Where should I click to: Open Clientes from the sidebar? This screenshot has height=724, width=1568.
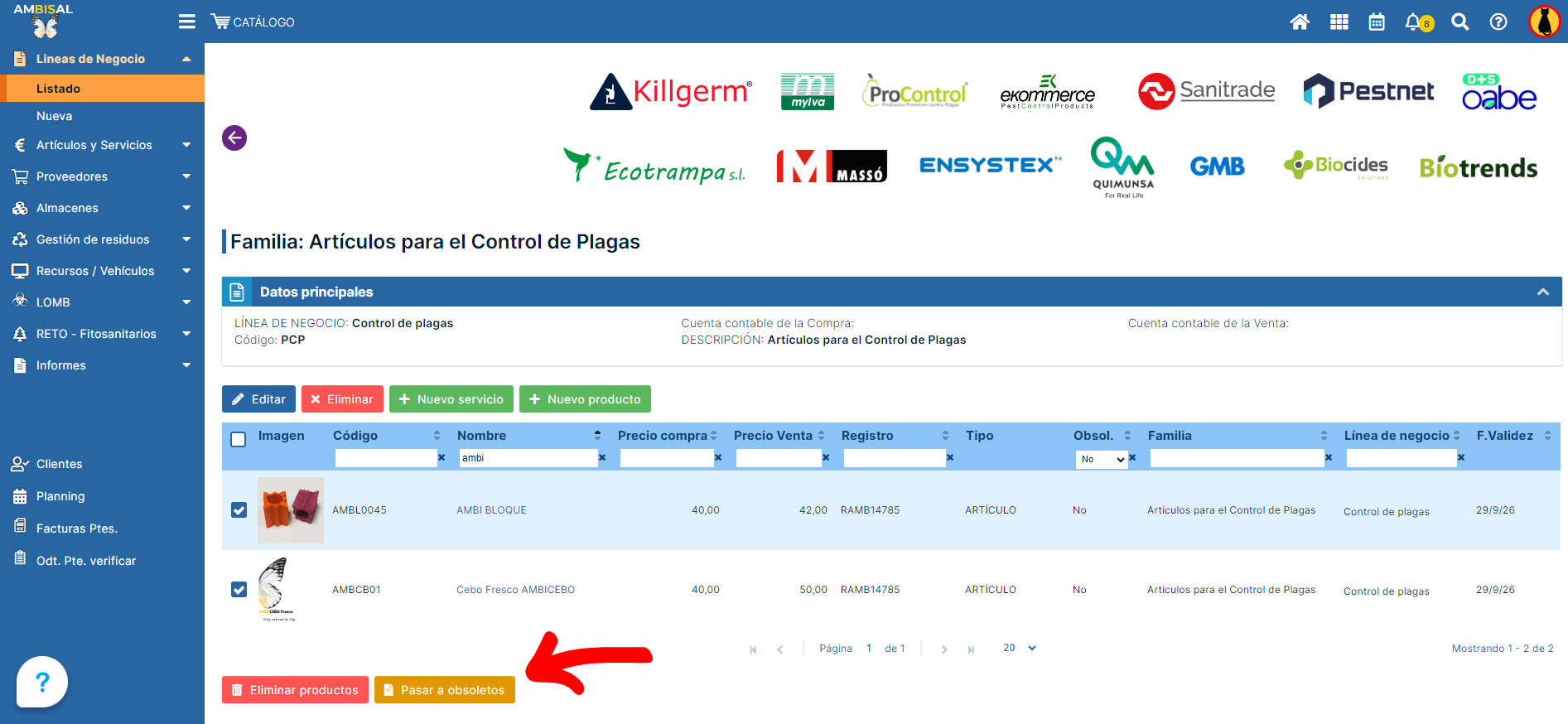tap(60, 464)
